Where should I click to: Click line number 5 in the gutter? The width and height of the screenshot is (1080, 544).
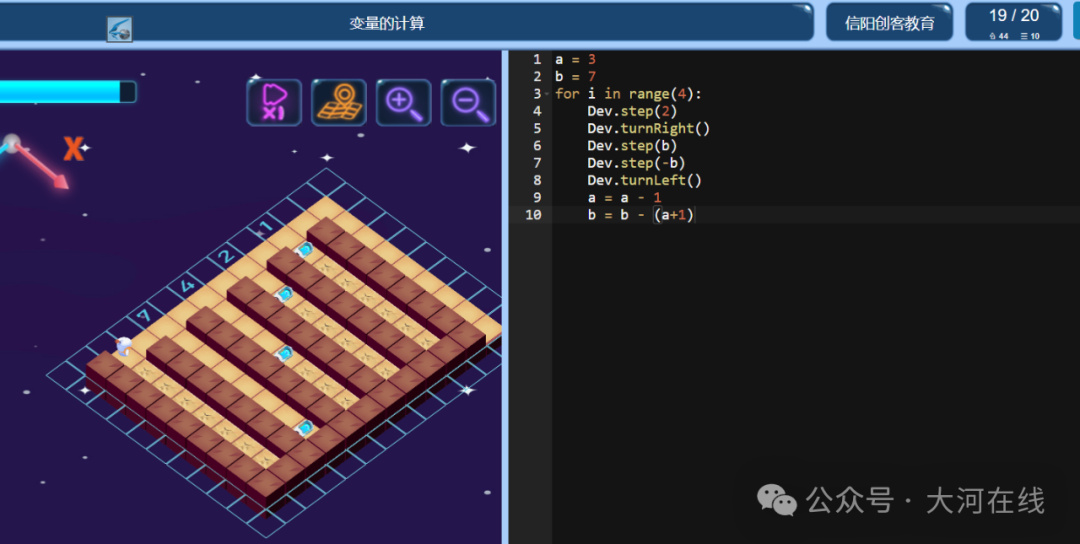(537, 128)
